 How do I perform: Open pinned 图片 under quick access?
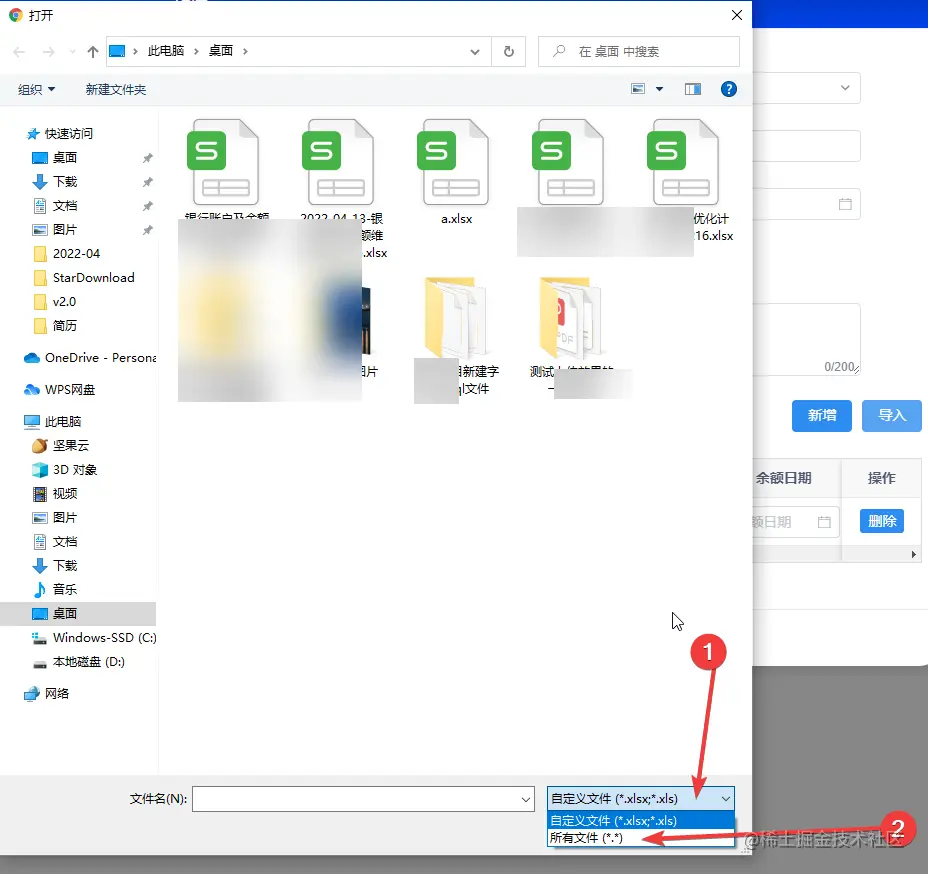[x=65, y=230]
